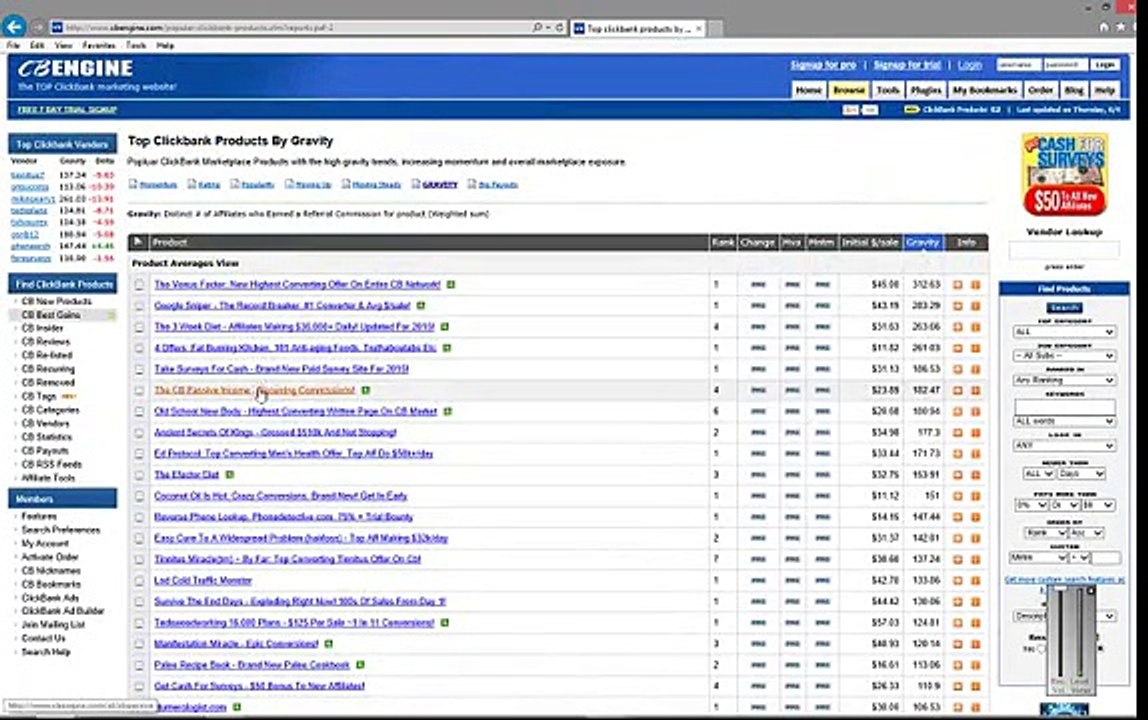Screen dimensions: 1148x720
Task: Open the My Bookmarks tab
Action: pos(985,90)
